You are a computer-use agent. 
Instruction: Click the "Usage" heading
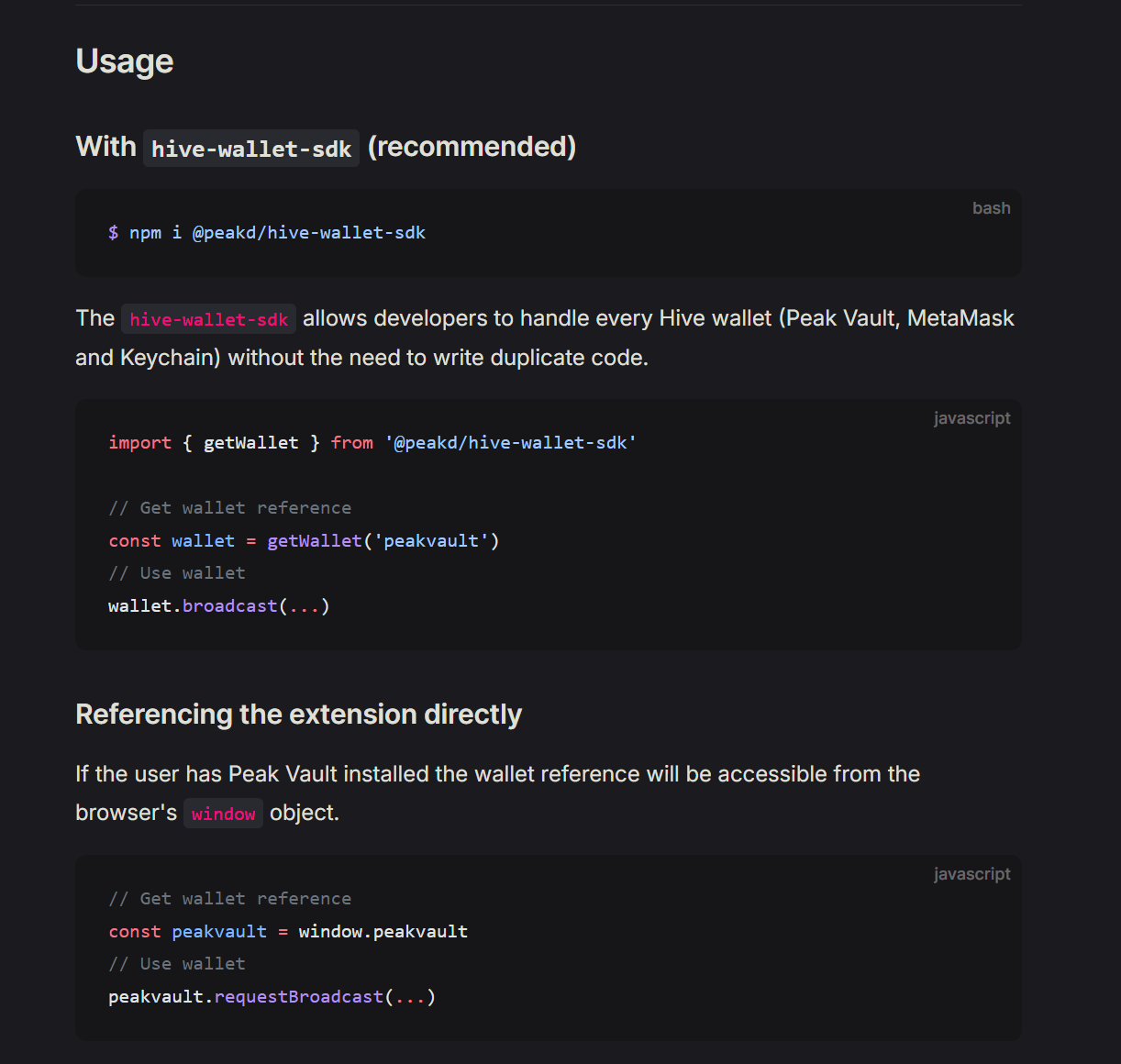pyautogui.click(x=125, y=61)
